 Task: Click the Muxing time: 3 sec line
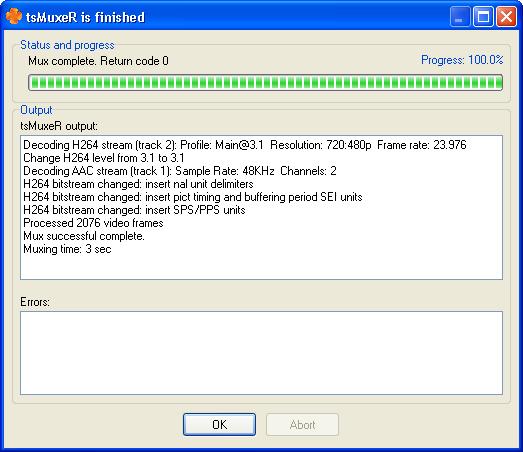tap(67, 249)
